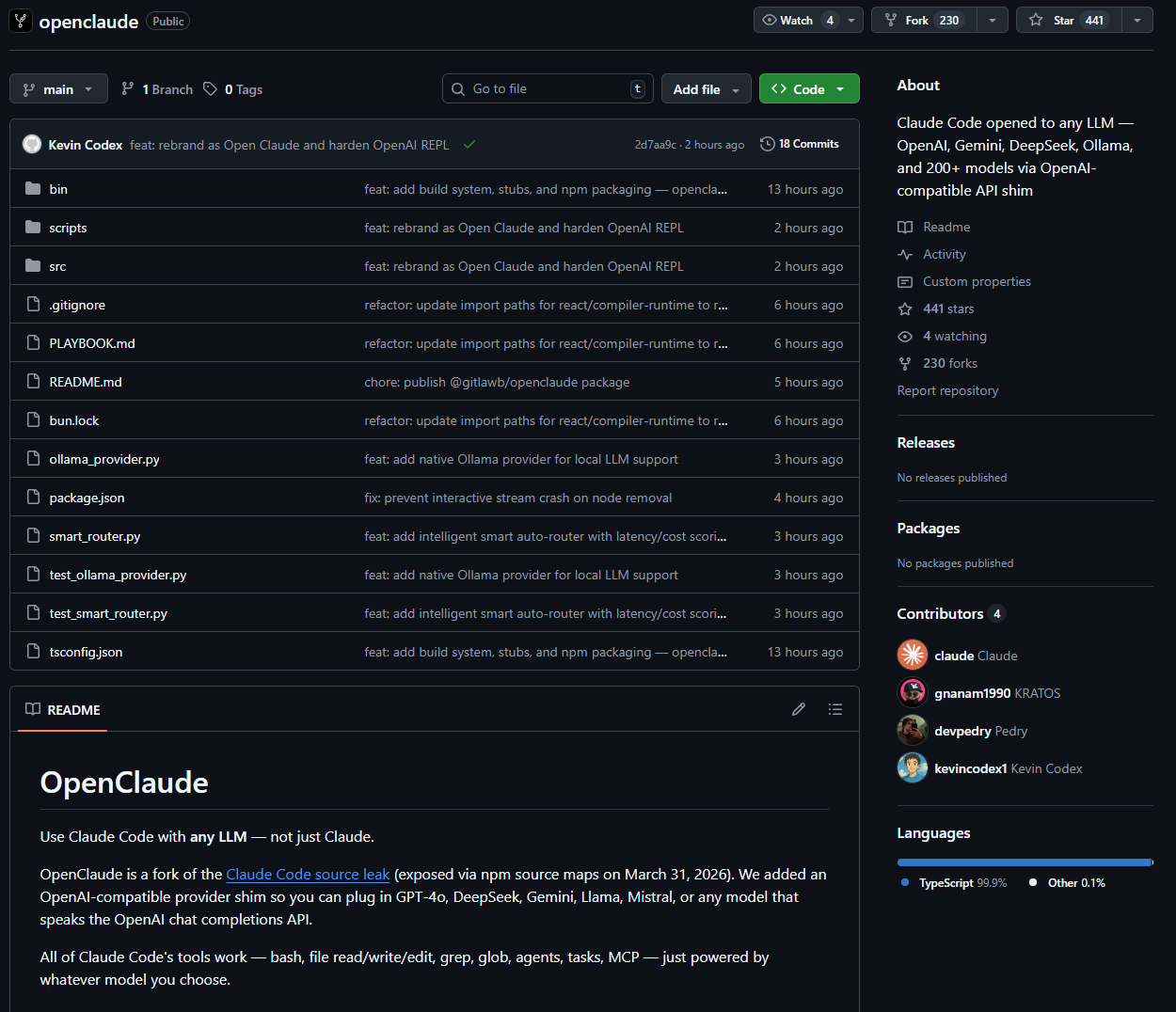Click the Fork button

coord(924,20)
